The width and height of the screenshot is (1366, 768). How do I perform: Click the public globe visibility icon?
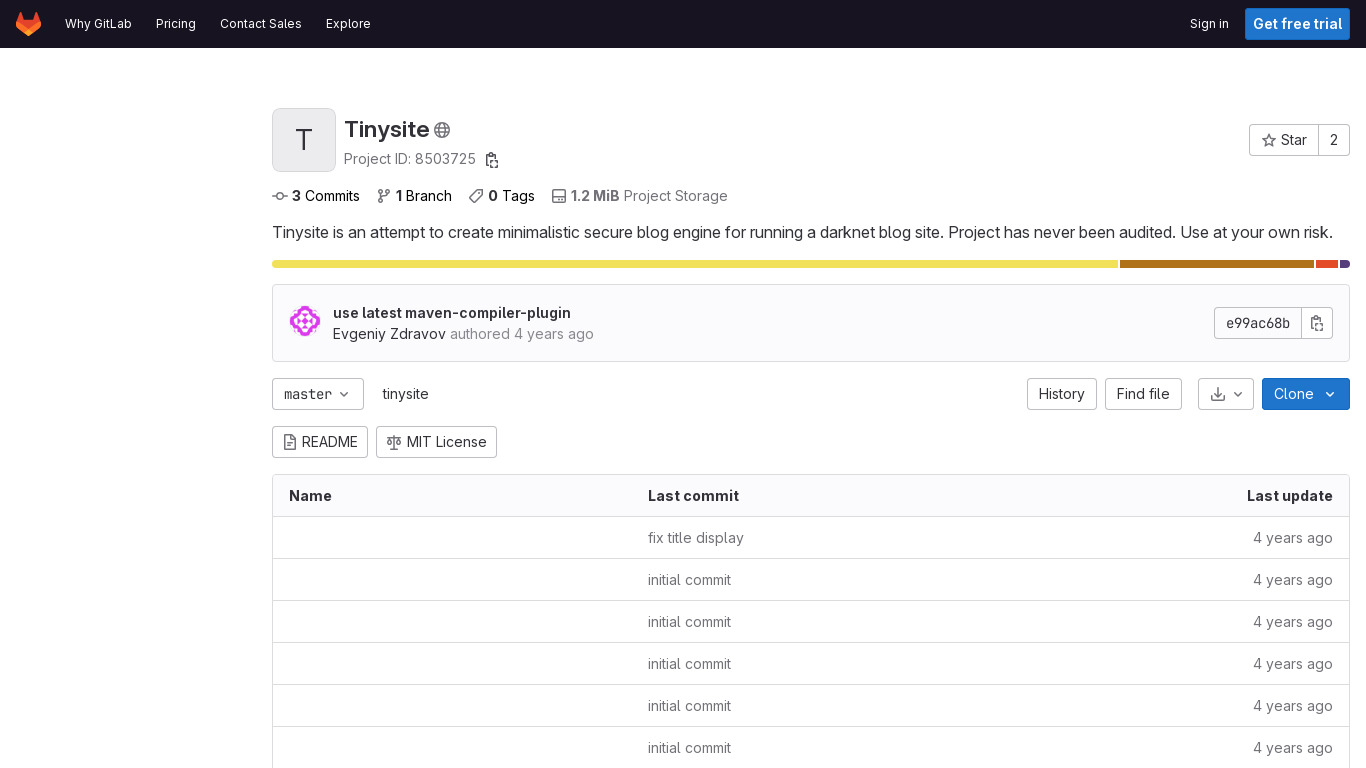point(442,130)
